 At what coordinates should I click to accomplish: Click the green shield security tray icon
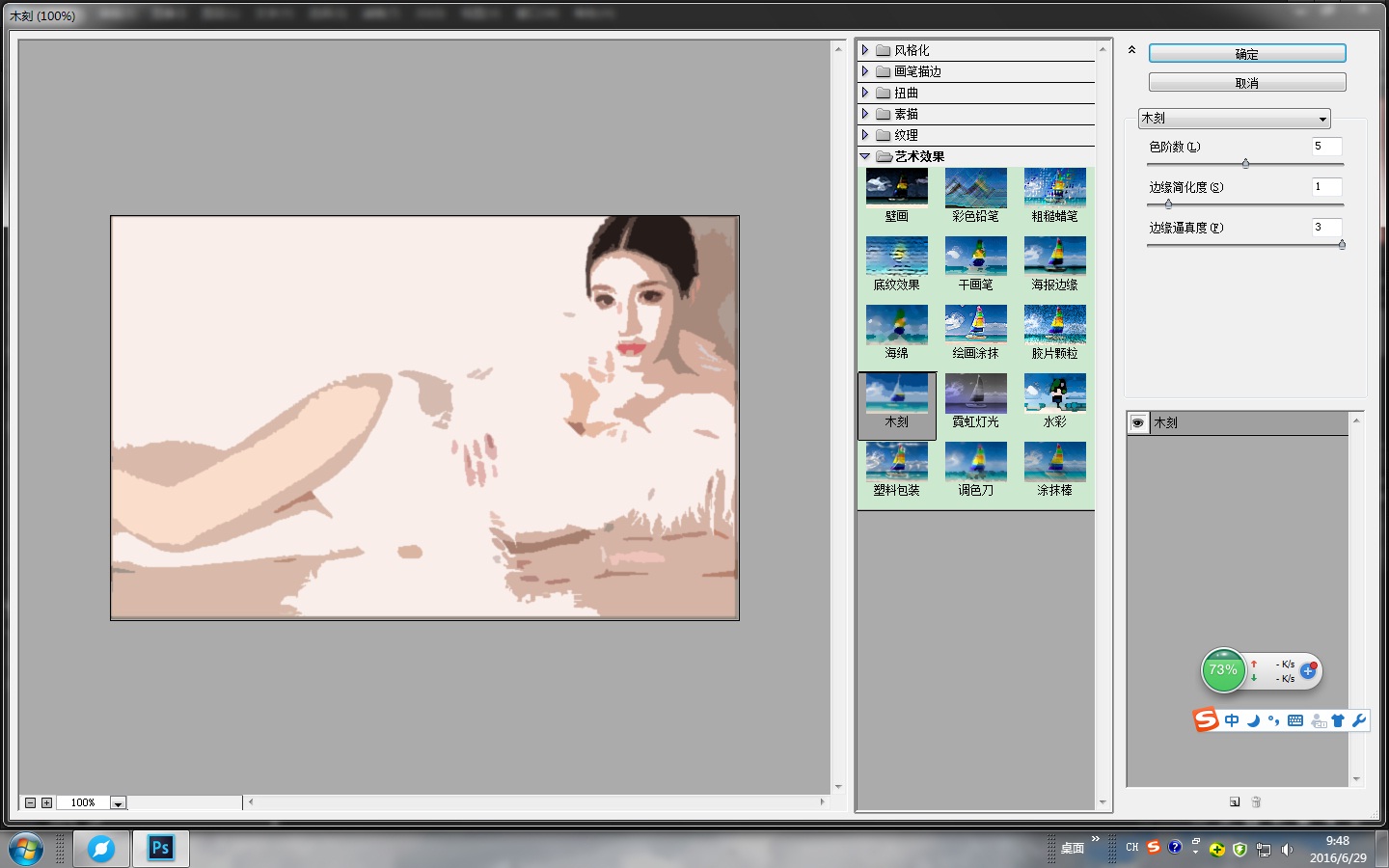[x=1239, y=850]
